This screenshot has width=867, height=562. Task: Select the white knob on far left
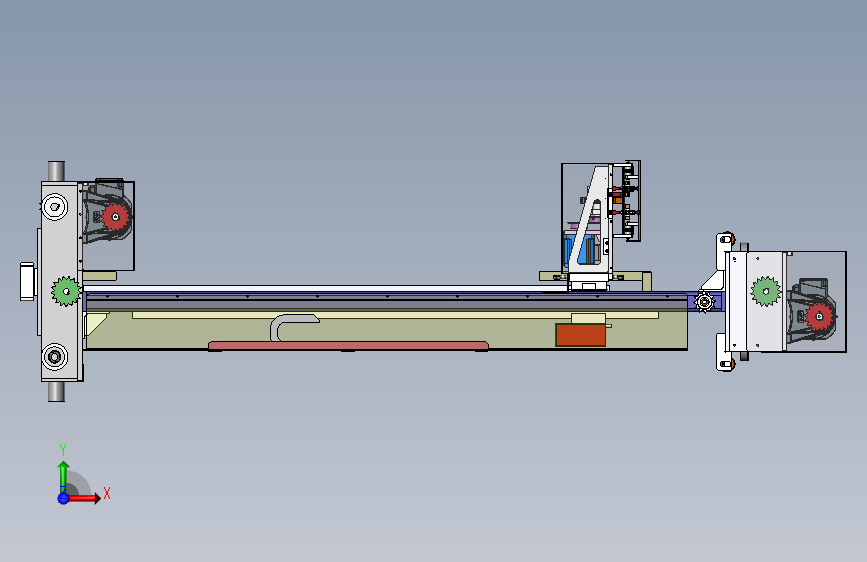[x=27, y=282]
